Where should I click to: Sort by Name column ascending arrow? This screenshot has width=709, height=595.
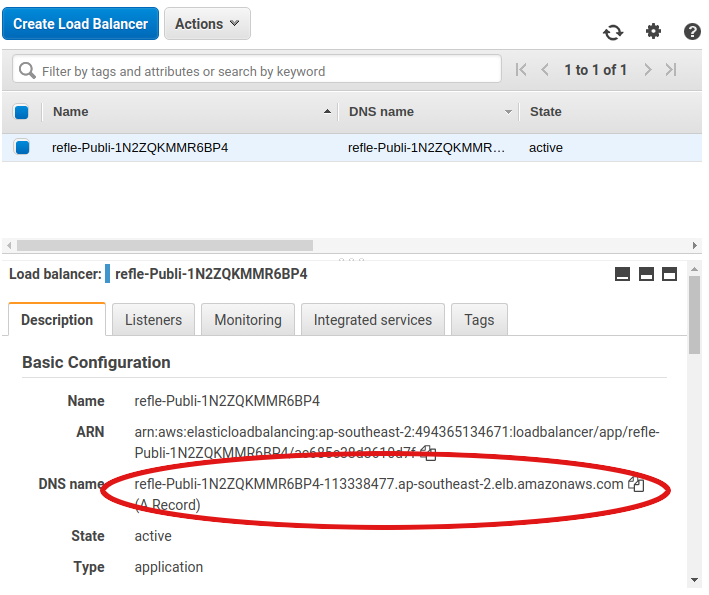(x=327, y=112)
